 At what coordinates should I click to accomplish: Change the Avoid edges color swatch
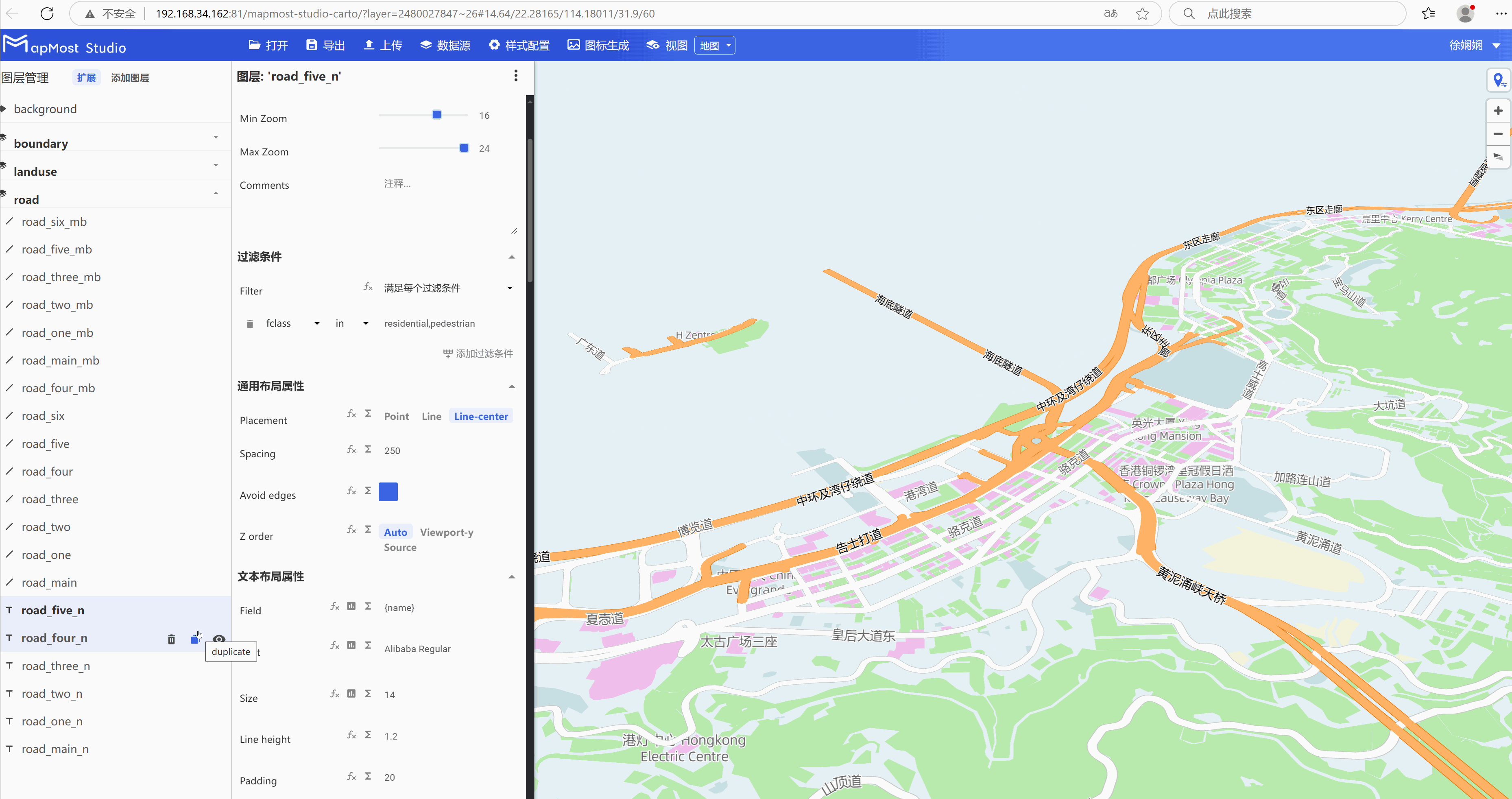tap(388, 491)
